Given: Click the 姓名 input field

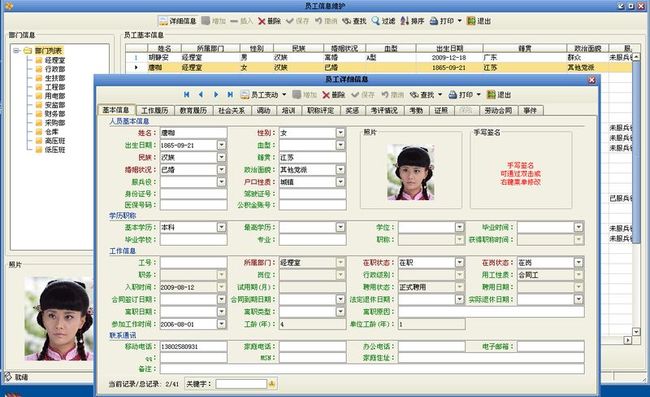Looking at the screenshot, I should click(x=194, y=133).
